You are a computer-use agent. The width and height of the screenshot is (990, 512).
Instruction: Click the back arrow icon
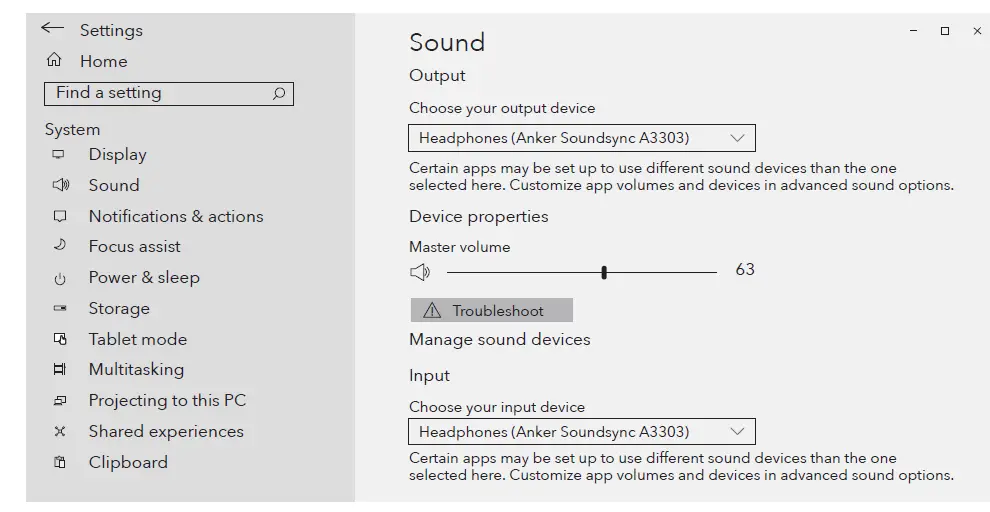(52, 29)
